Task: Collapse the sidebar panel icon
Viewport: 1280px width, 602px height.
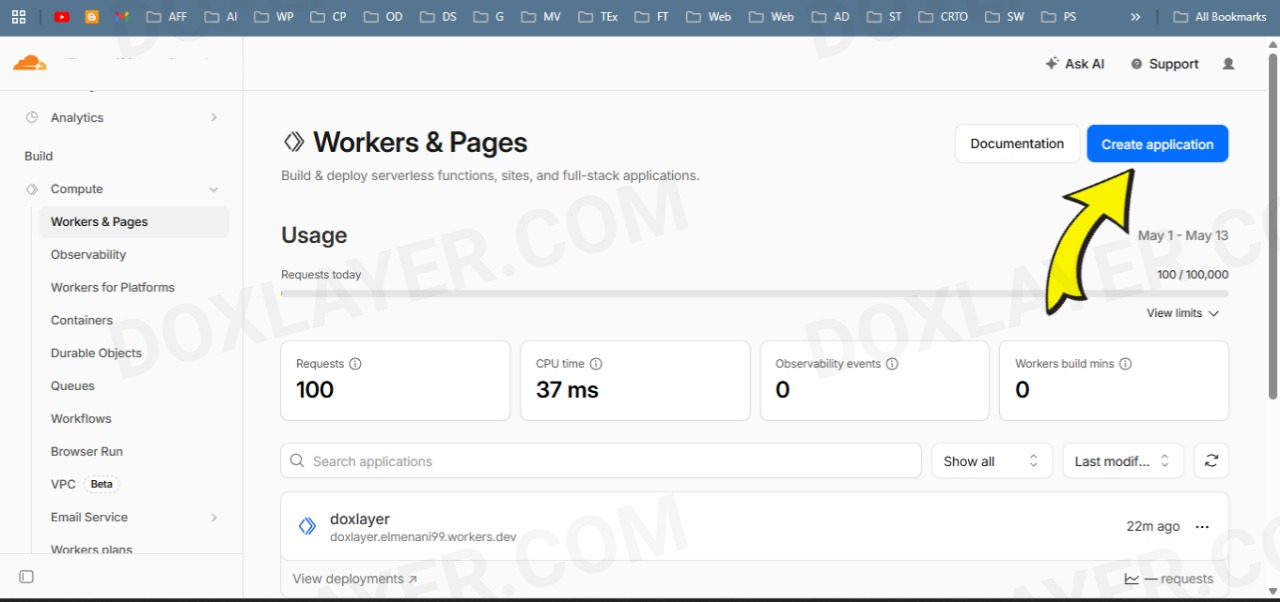Action: point(27,577)
